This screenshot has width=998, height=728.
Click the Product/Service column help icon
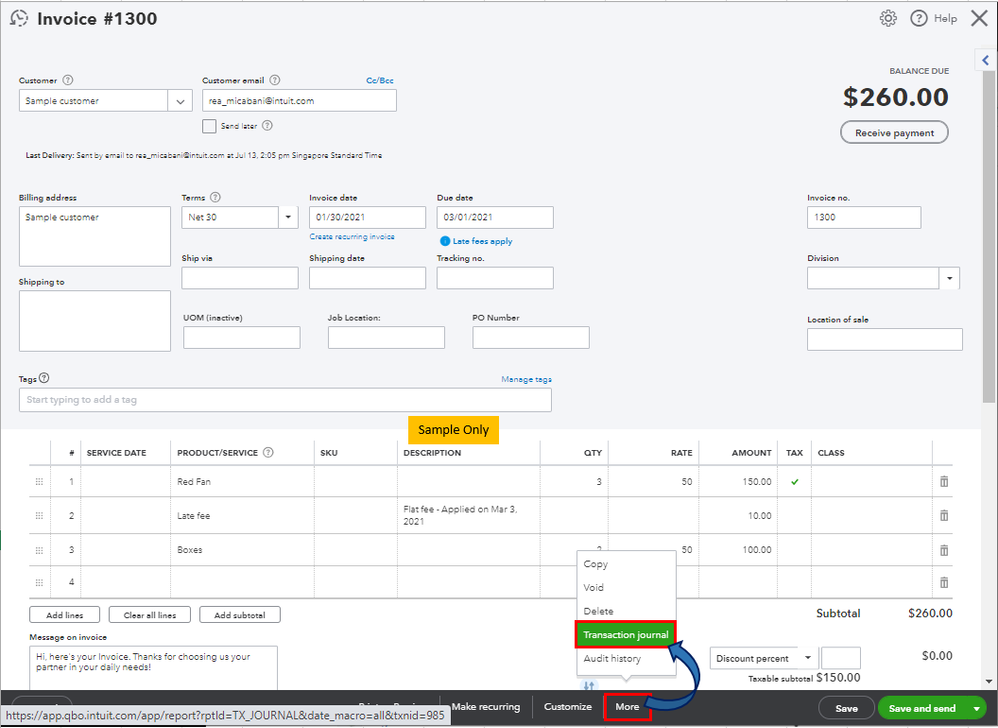tap(268, 452)
